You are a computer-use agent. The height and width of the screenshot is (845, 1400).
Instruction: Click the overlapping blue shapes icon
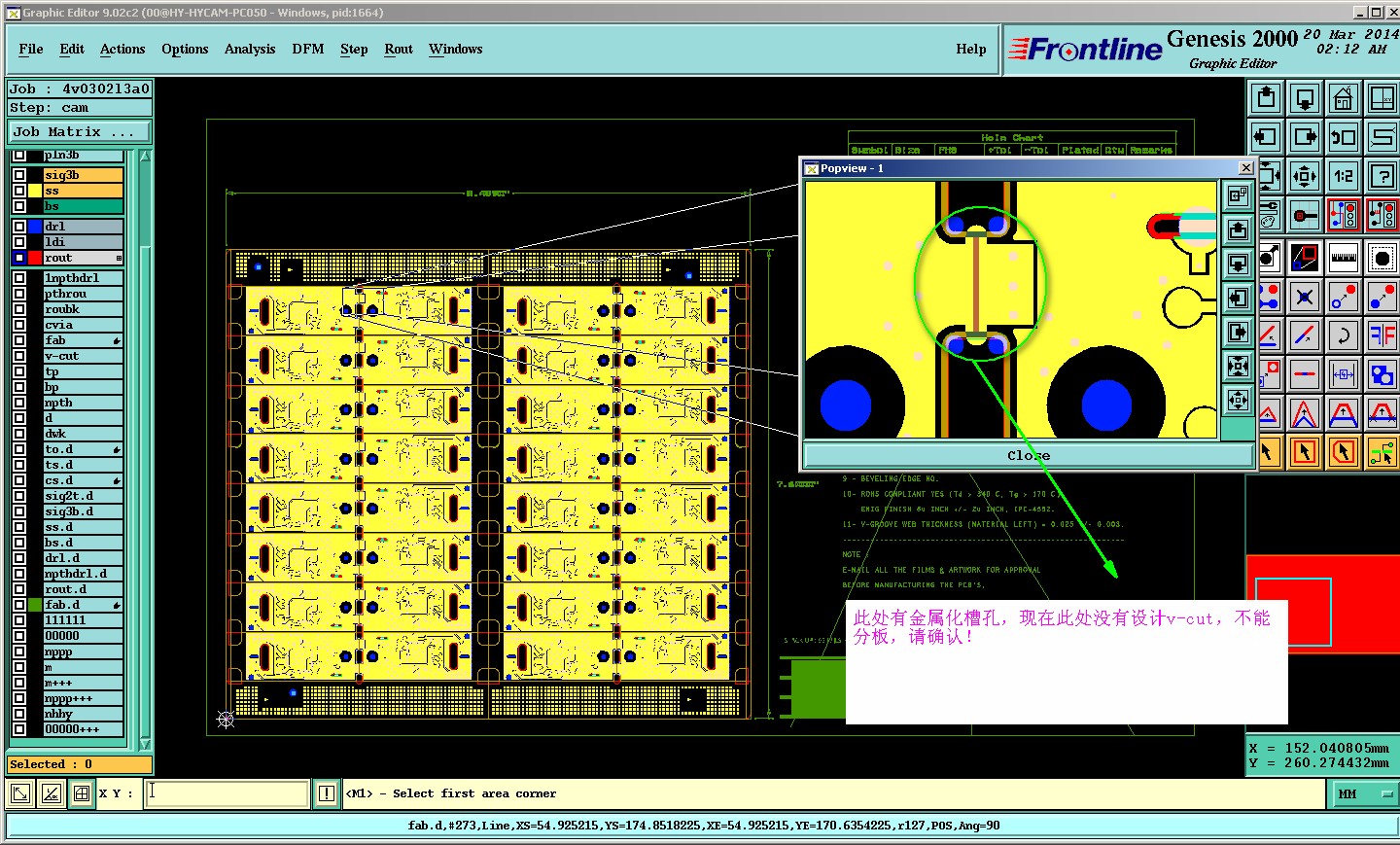(1382, 373)
